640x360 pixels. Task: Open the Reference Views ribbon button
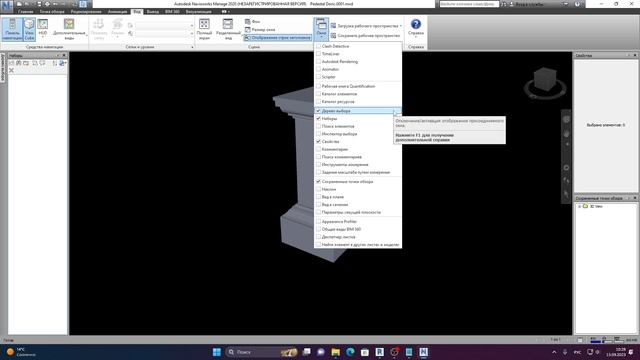tap(69, 29)
